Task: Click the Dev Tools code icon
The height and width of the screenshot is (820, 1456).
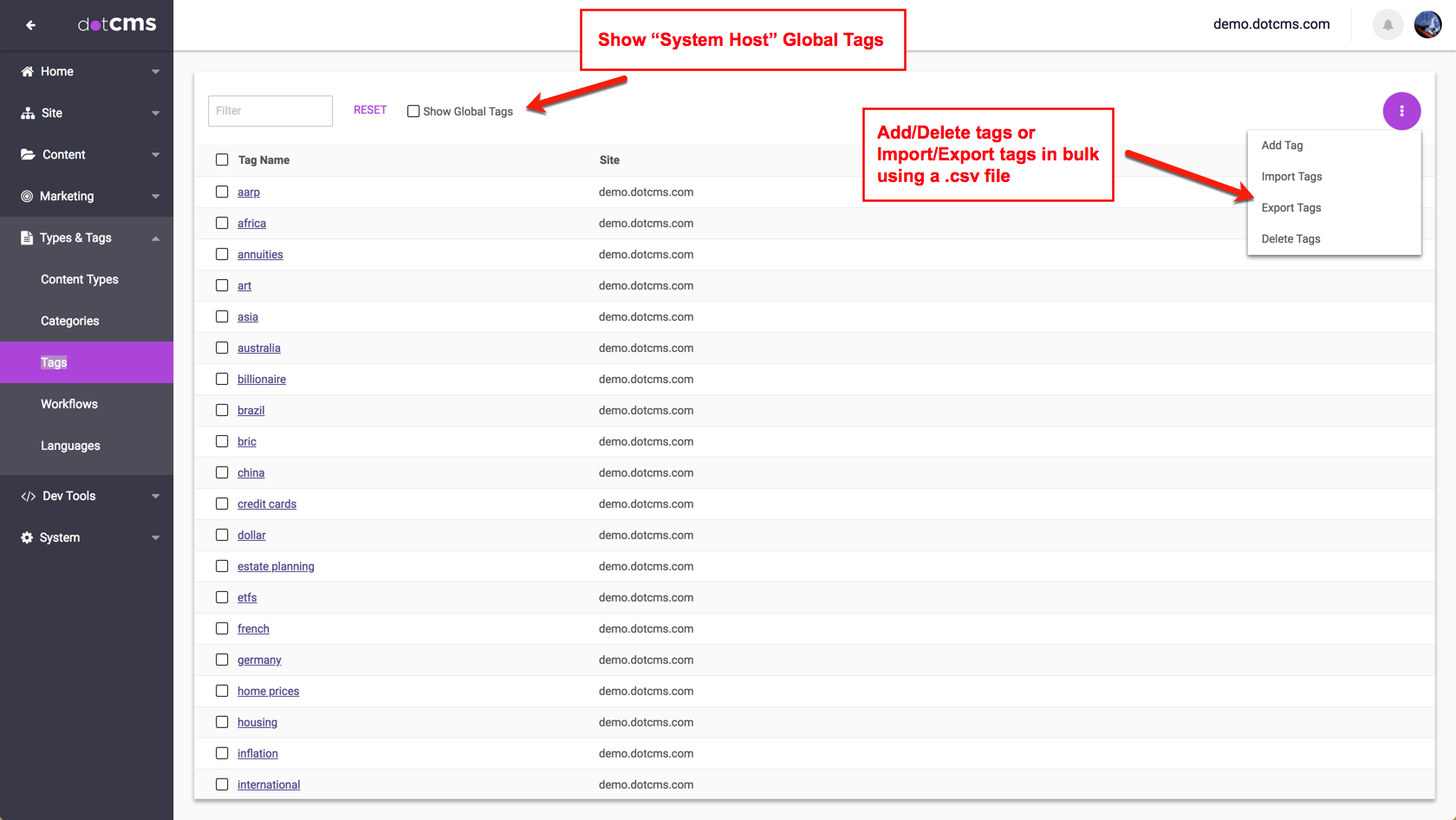Action: (28, 497)
